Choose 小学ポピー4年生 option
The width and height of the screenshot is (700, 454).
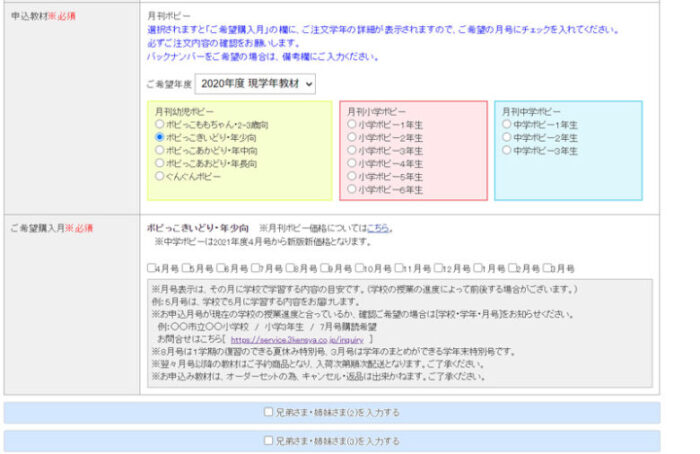pos(352,162)
